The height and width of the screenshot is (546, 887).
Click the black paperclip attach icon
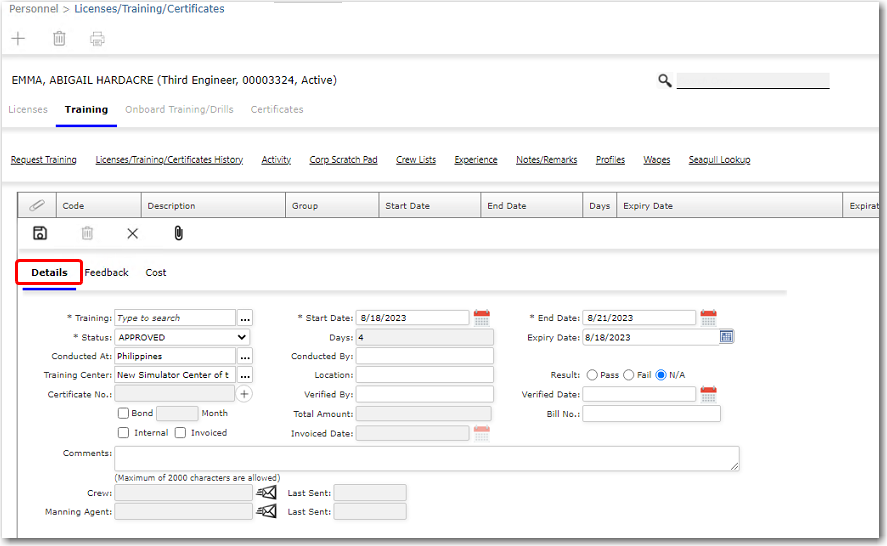pyautogui.click(x=178, y=233)
